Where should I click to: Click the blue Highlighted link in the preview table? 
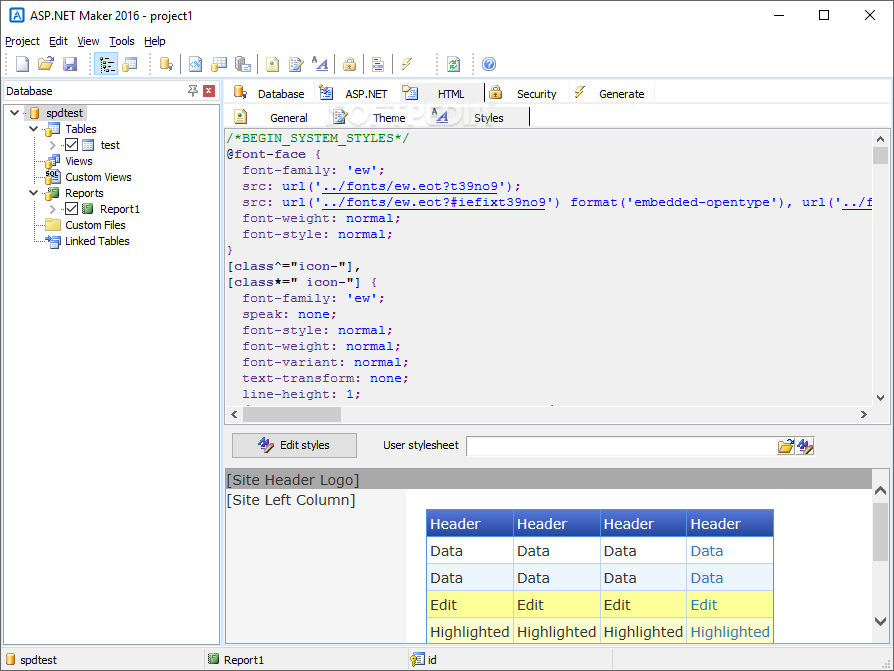point(730,632)
